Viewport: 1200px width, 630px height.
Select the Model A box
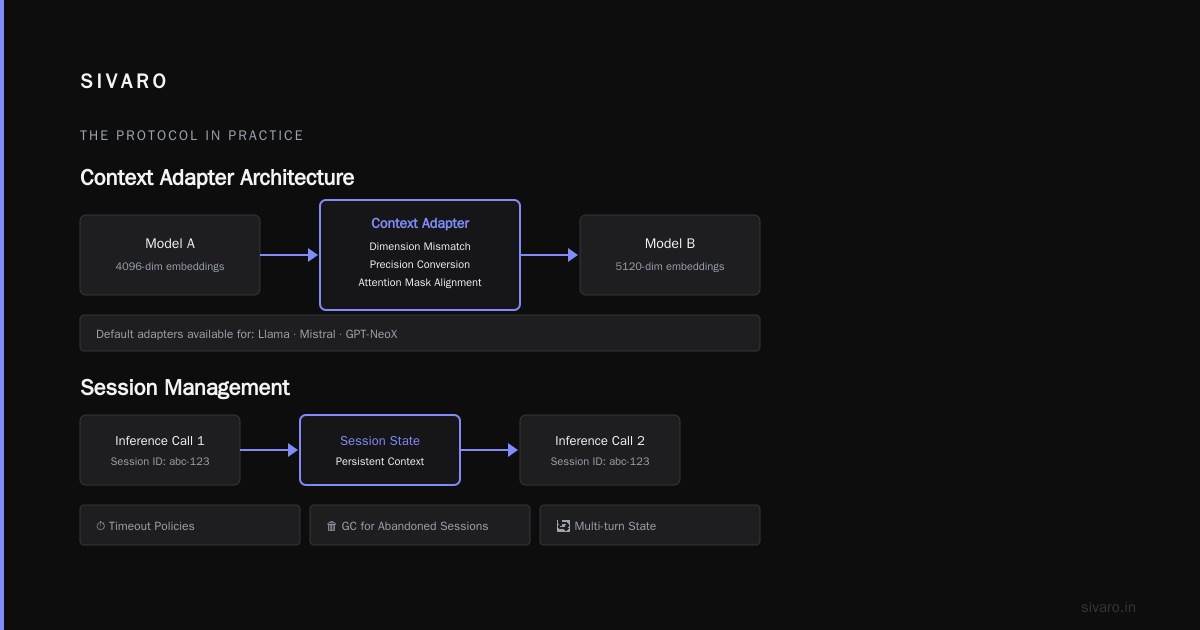pos(170,255)
